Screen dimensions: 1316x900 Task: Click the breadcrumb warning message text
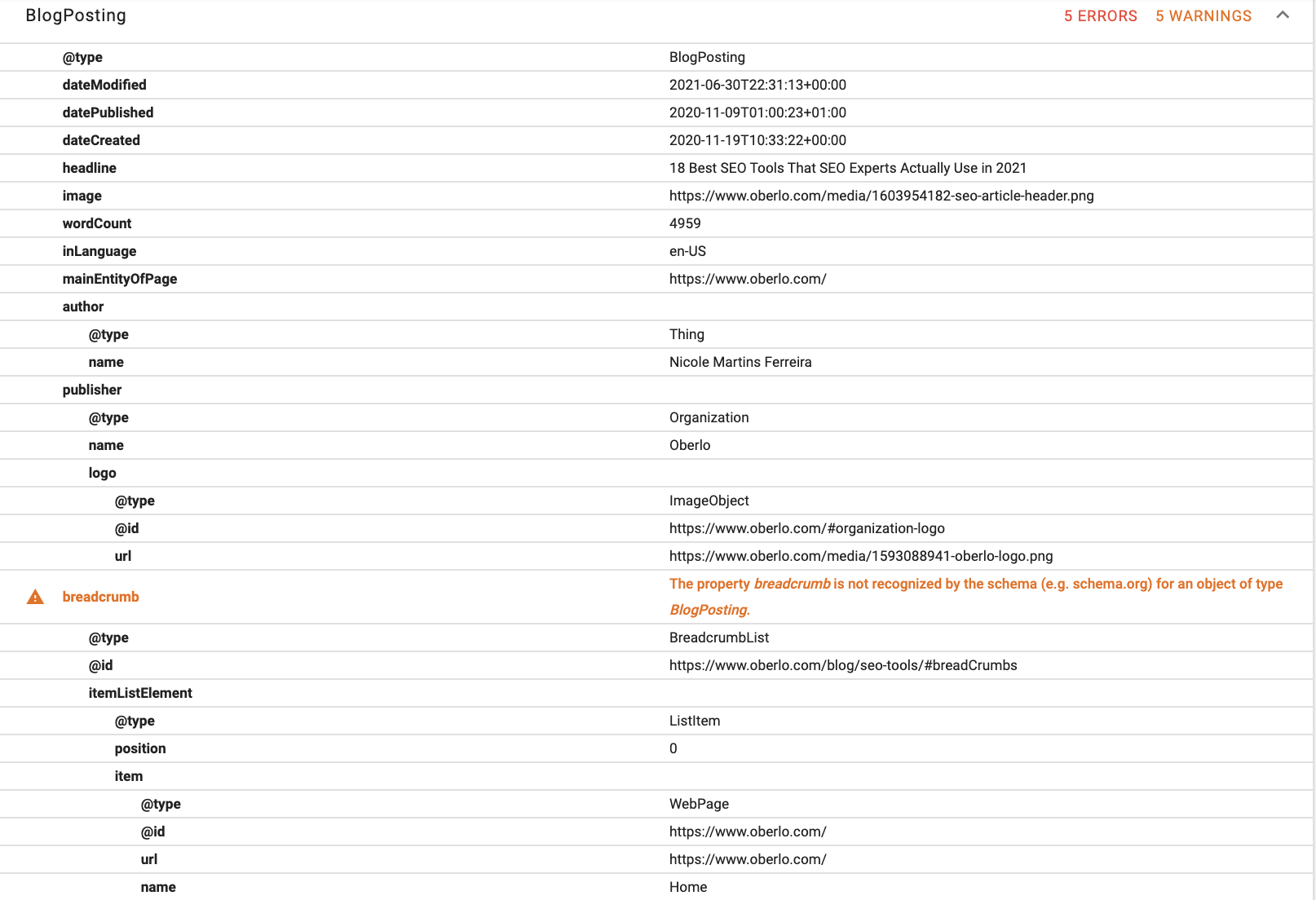[974, 596]
